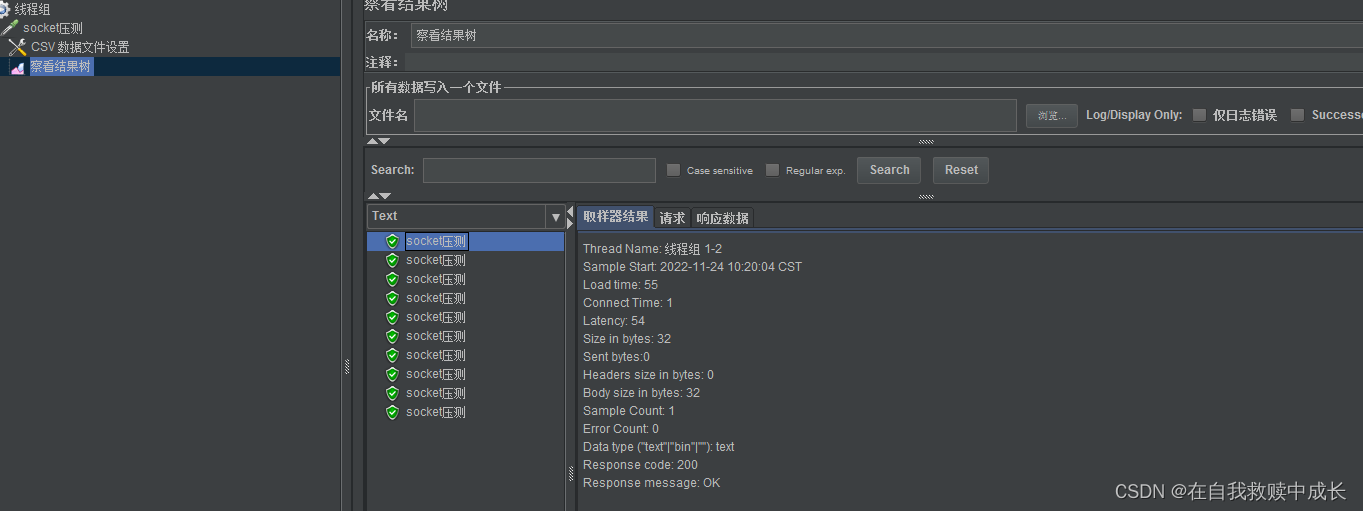The height and width of the screenshot is (511, 1363).
Task: Switch to the 取样器结果 tab
Action: (616, 217)
